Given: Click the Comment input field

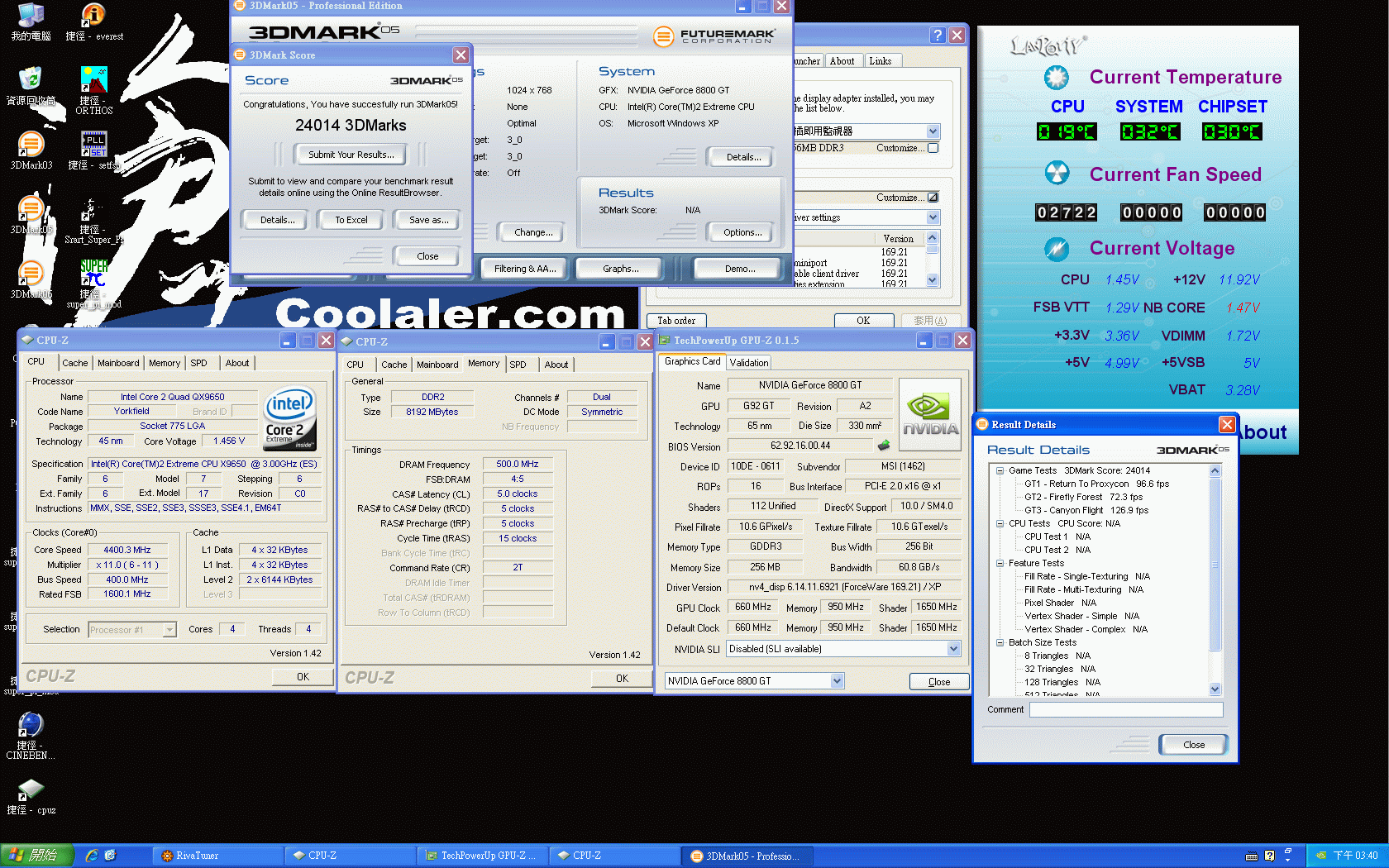Looking at the screenshot, I should point(1126,710).
